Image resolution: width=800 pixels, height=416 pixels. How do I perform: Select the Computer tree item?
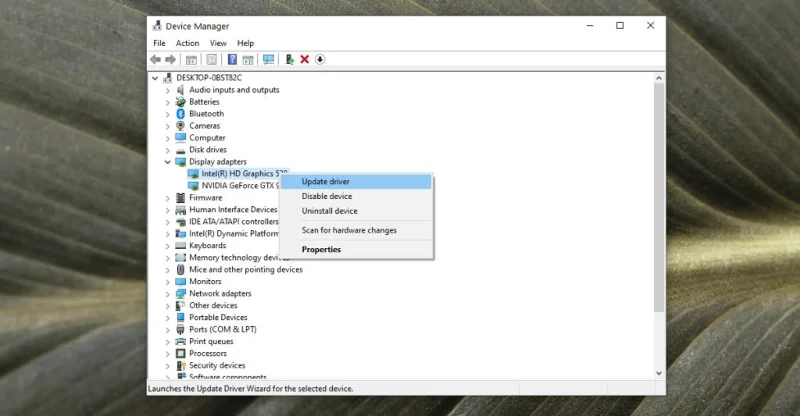(207, 138)
